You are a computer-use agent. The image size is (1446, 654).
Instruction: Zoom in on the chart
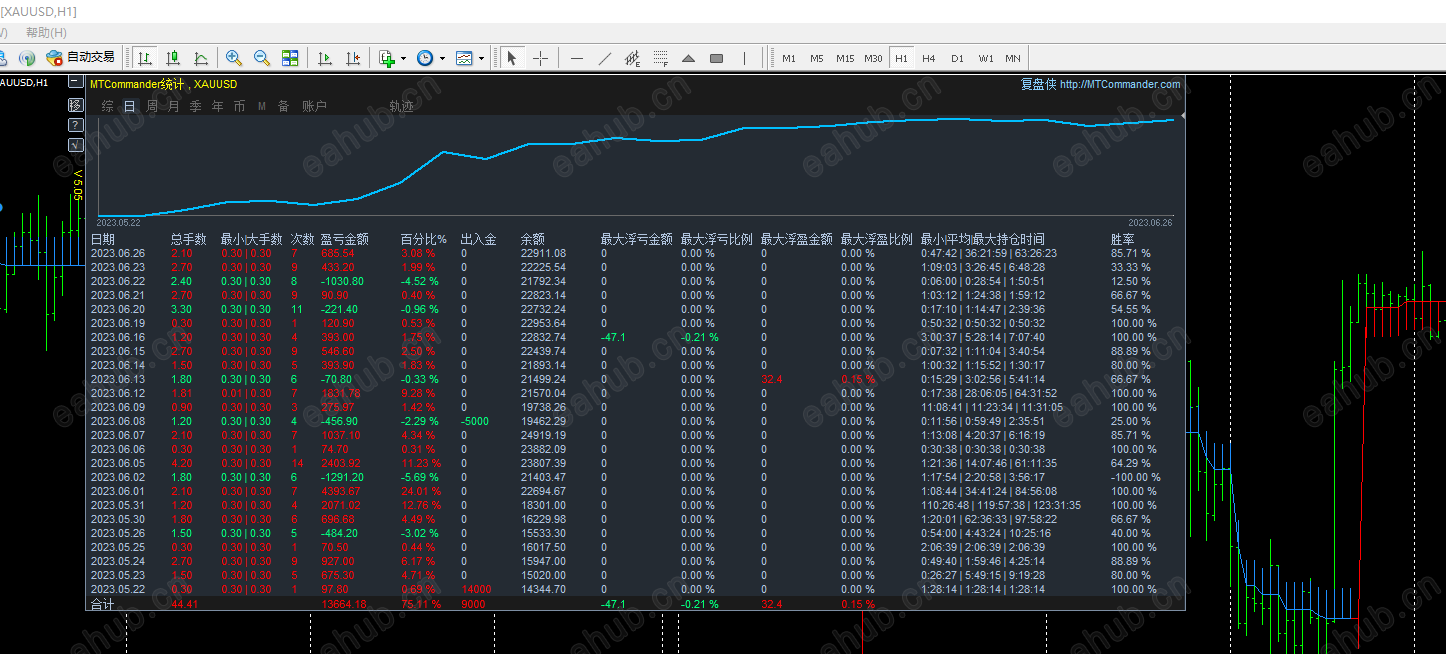[234, 58]
